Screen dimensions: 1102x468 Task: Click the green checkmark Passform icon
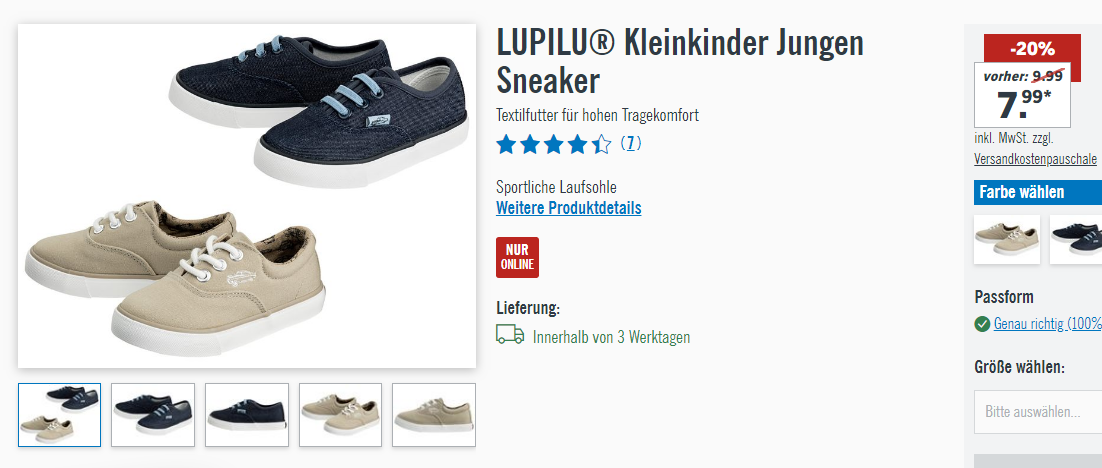pos(982,324)
